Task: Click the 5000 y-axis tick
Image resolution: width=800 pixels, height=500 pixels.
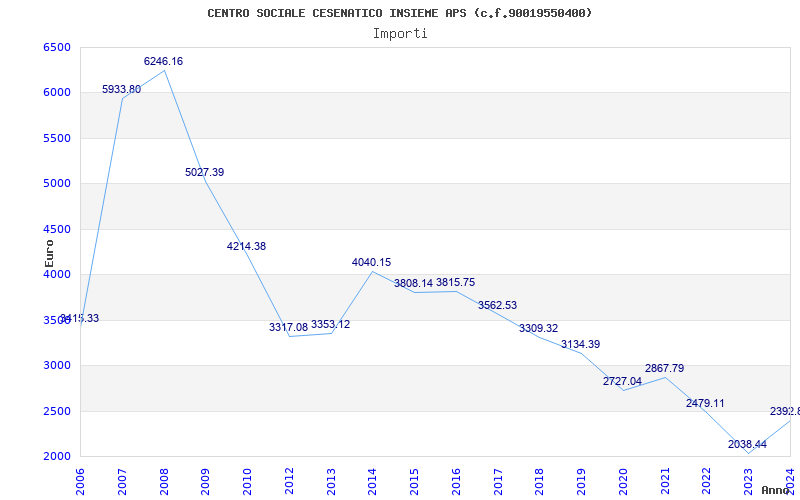Action: [57, 184]
